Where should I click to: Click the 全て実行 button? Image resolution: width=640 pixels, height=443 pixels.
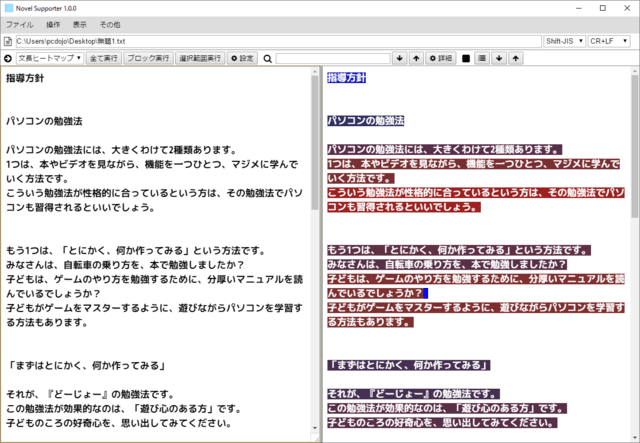pos(104,59)
